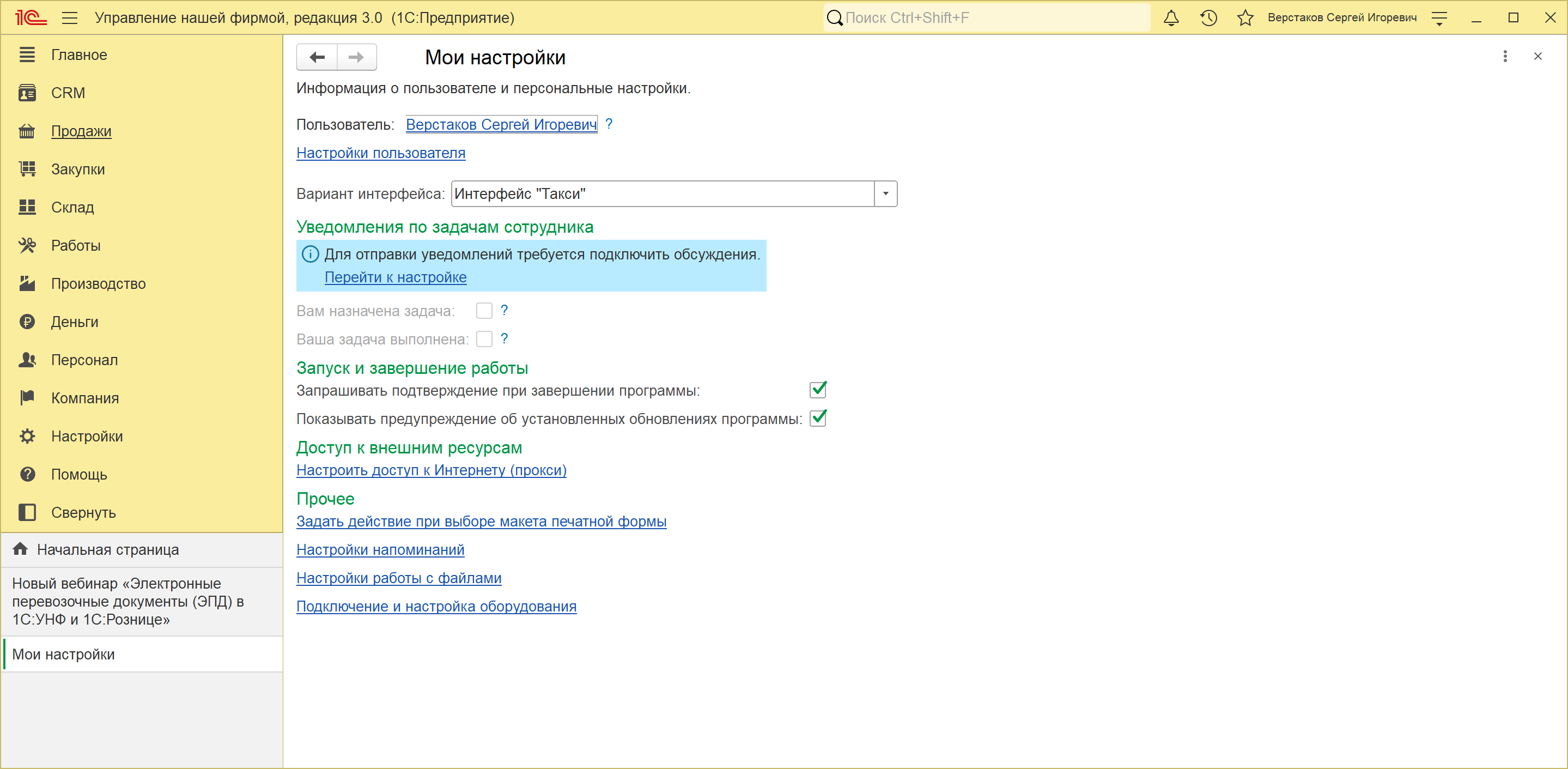Screen dimensions: 1568x769
Task: Click the search magnifier icon
Action: coord(835,17)
